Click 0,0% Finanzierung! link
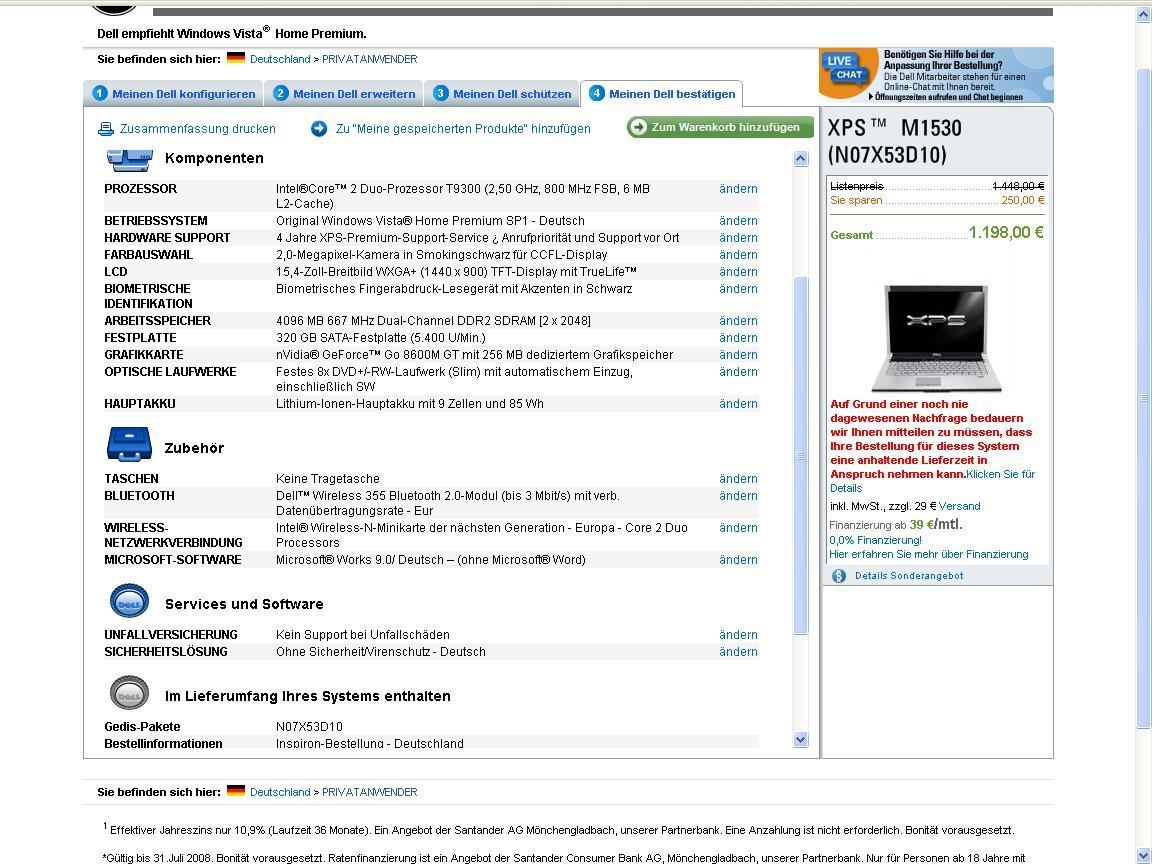 [875, 540]
